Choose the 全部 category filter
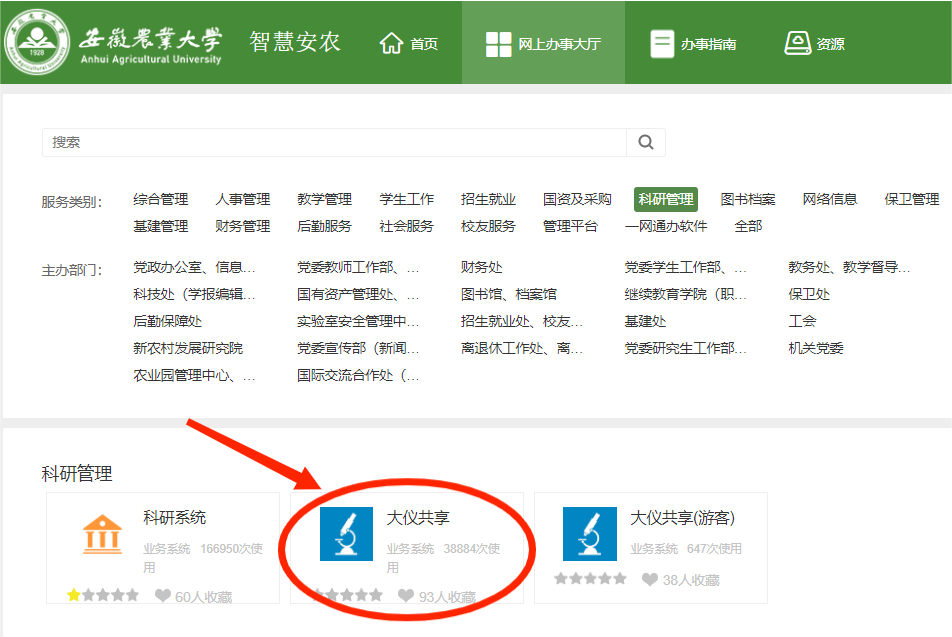 748,226
